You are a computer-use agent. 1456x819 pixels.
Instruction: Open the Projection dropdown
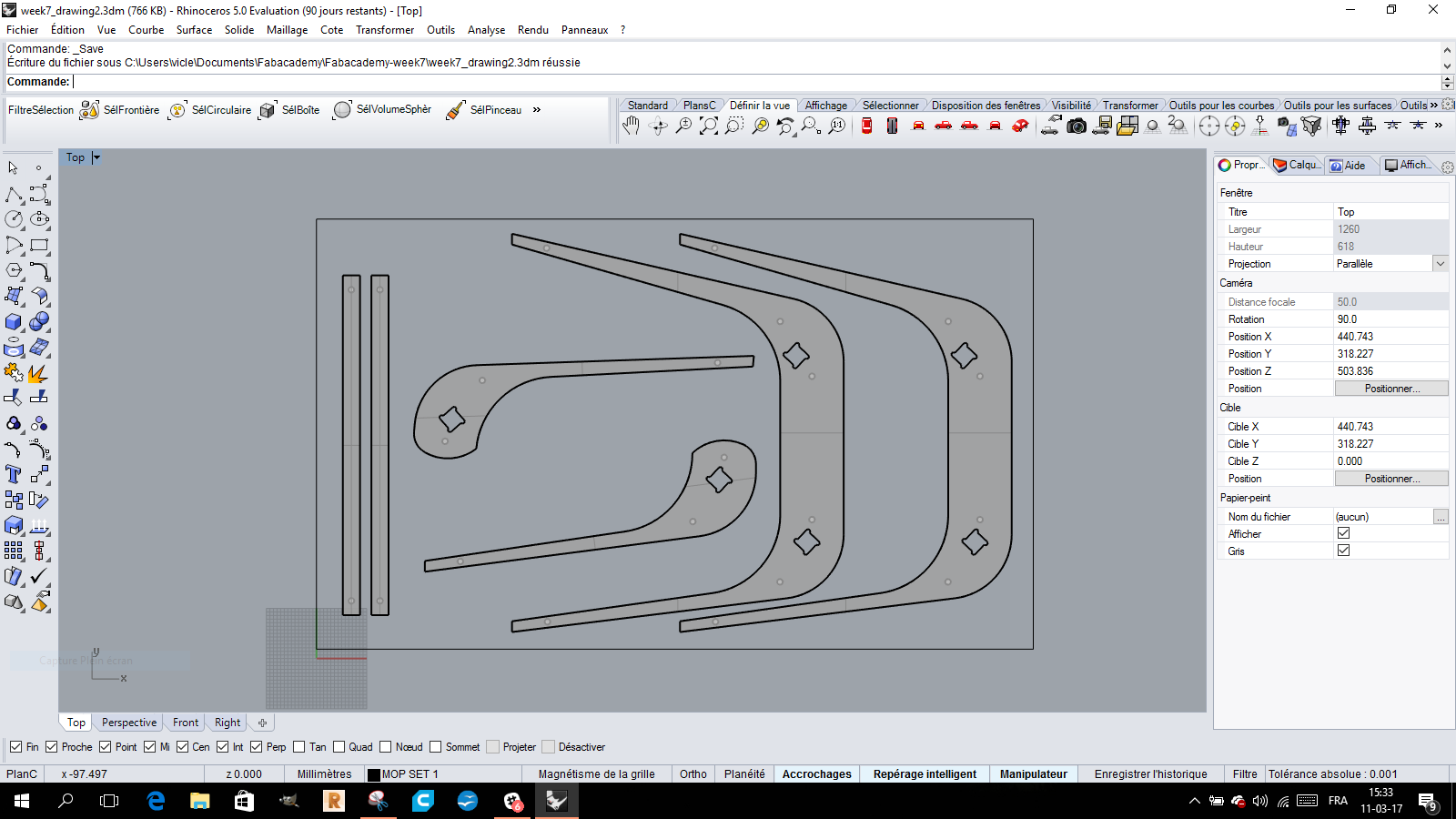(x=1440, y=264)
